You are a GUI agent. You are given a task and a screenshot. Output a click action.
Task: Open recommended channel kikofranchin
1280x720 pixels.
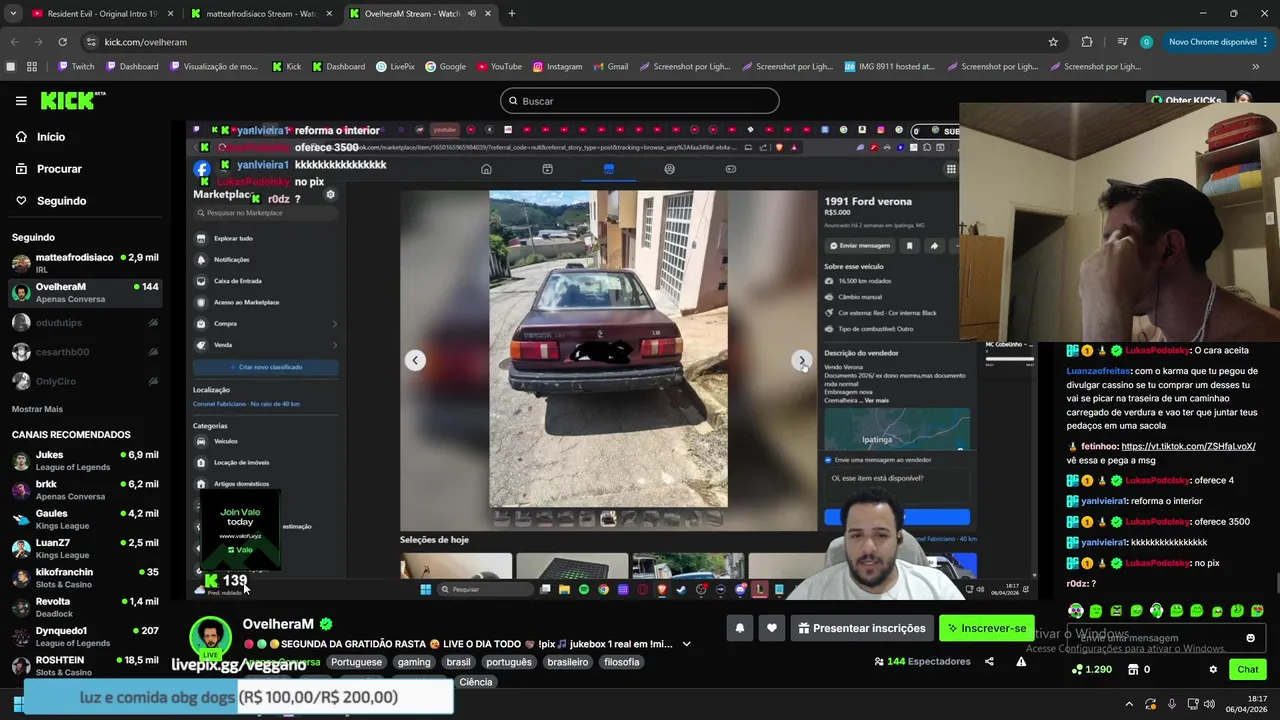[85, 578]
